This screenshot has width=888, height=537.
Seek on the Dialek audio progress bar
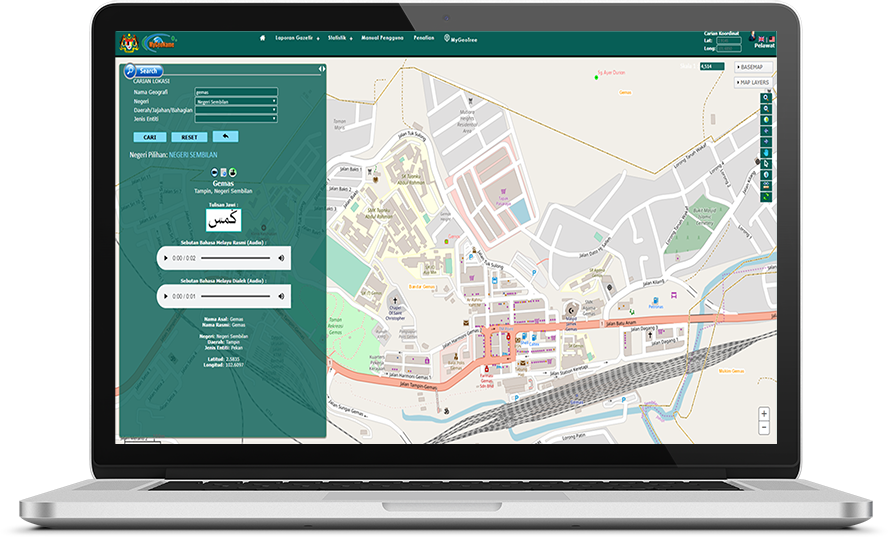235,296
